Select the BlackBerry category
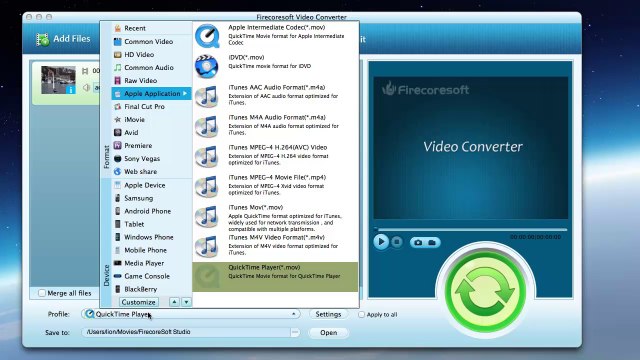640x360 pixels. point(151,289)
